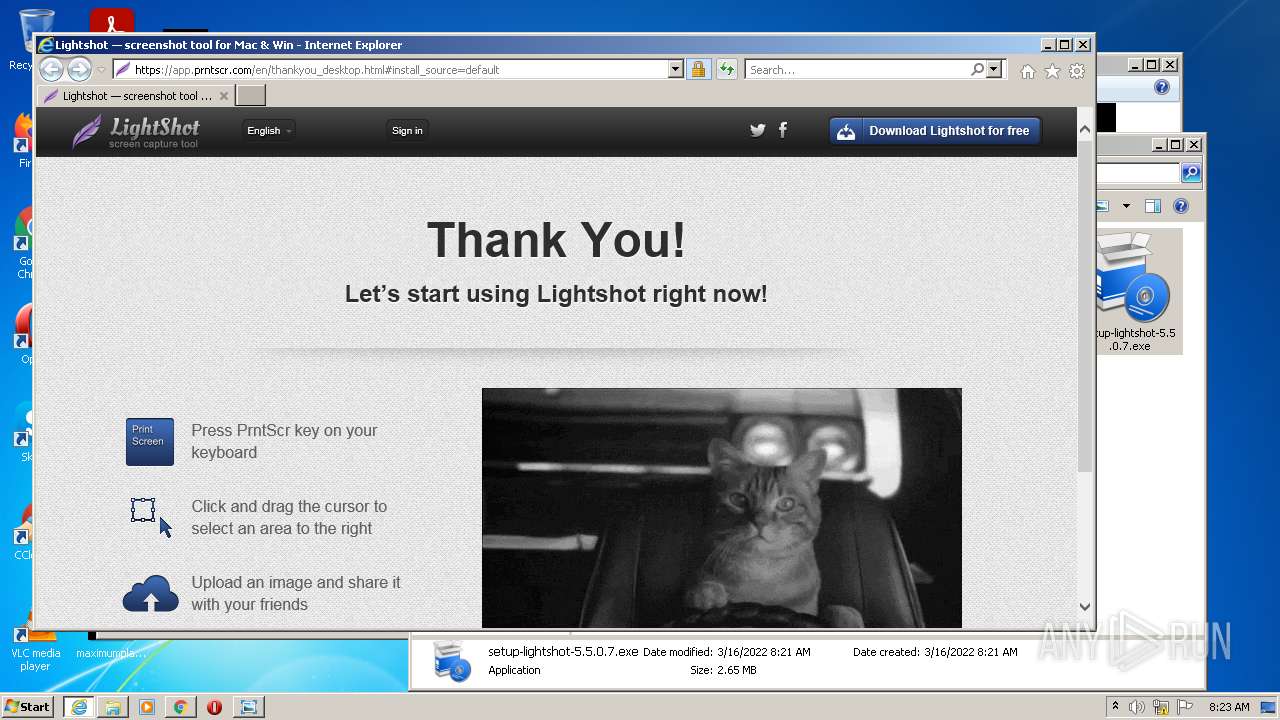Click the red Opera-style taskbar icon
1280x720 pixels.
(x=214, y=707)
